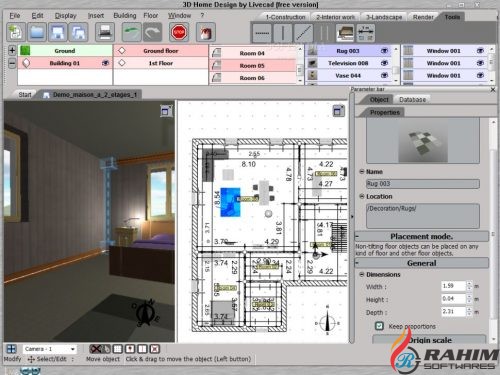Print the plan with the printer icon
The image size is (500, 375).
click(105, 32)
